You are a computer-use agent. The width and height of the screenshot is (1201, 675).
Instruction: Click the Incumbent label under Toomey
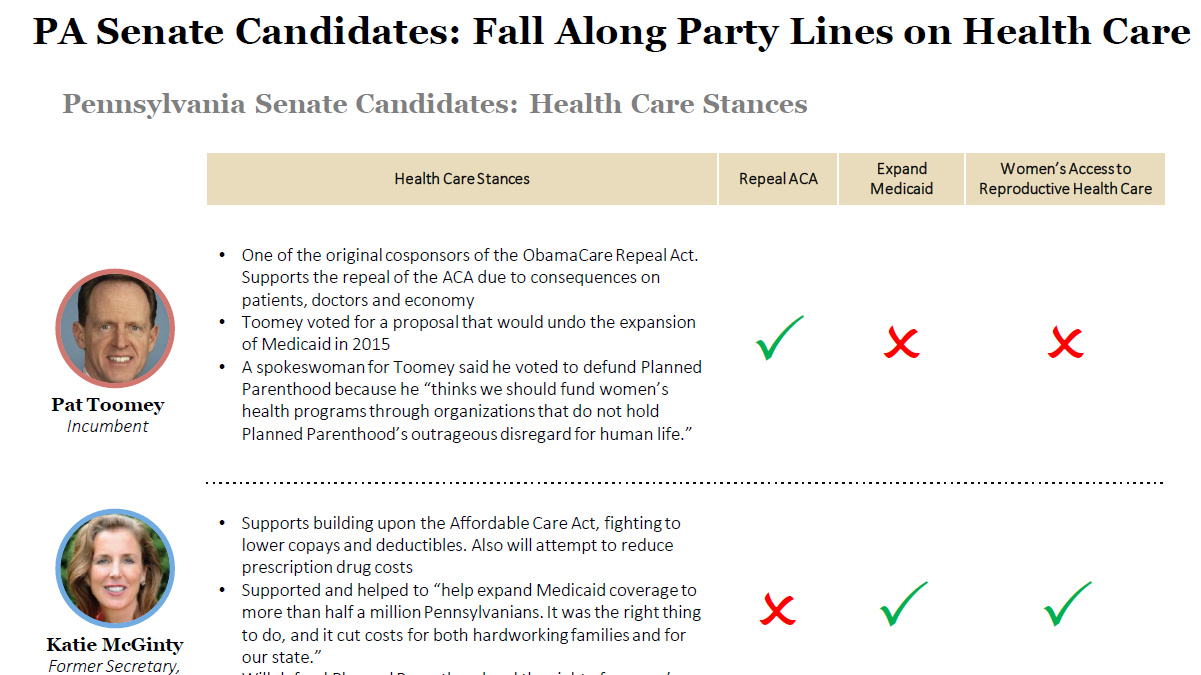pyautogui.click(x=108, y=426)
